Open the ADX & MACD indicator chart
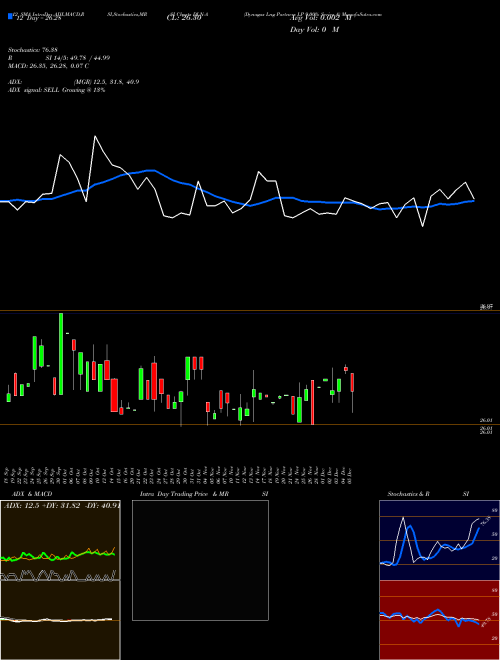 pyautogui.click(x=60, y=580)
